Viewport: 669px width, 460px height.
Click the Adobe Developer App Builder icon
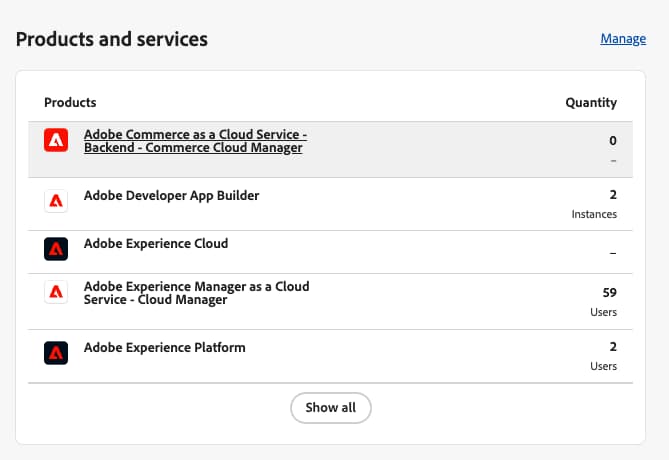click(56, 201)
